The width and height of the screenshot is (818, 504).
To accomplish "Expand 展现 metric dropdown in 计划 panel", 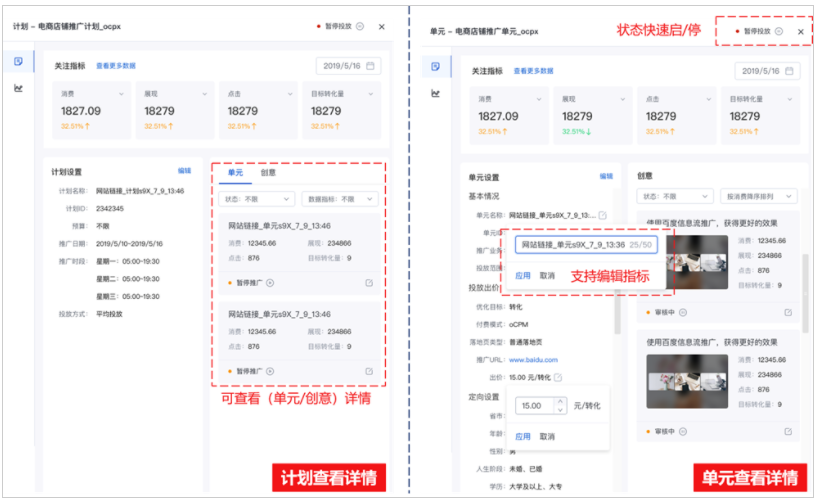I will [x=204, y=94].
